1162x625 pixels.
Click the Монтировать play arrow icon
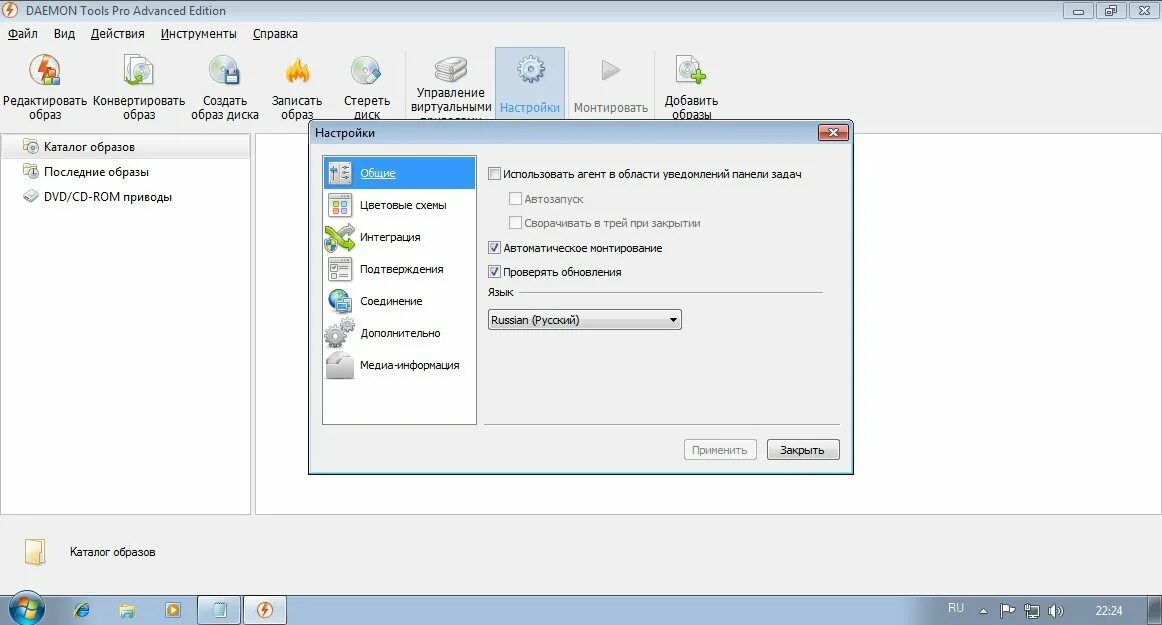611,70
